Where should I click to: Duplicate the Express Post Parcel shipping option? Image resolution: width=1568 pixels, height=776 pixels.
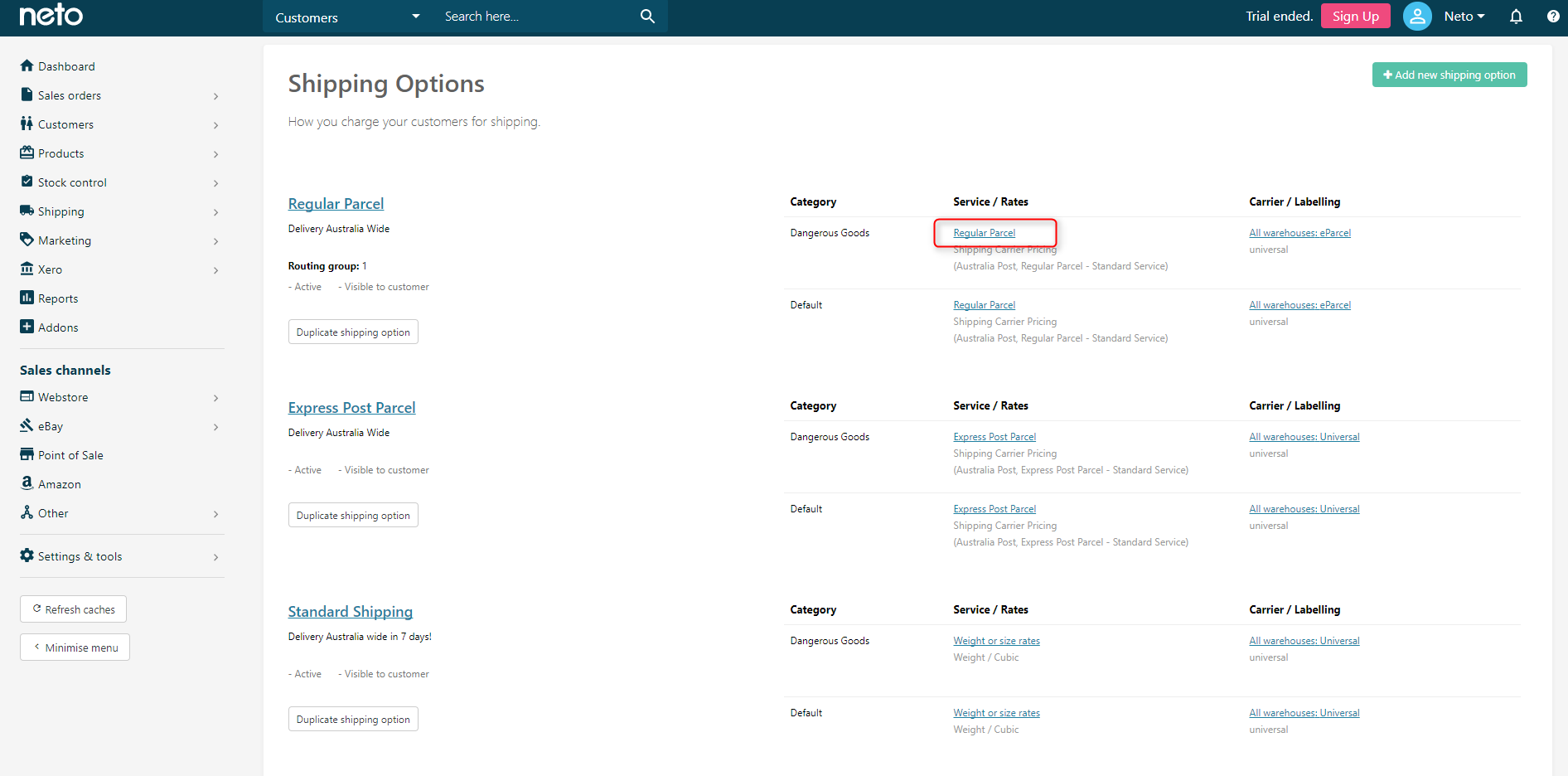(x=353, y=515)
